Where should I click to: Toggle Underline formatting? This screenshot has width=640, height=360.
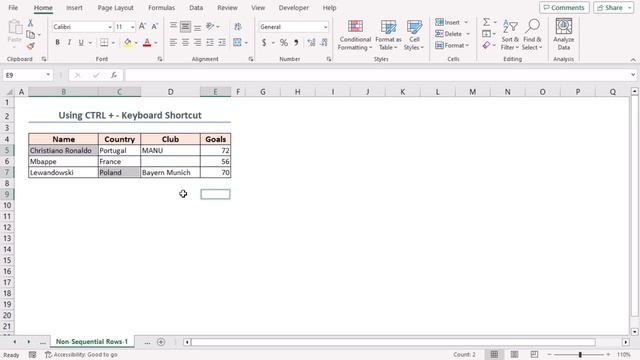(x=81, y=42)
